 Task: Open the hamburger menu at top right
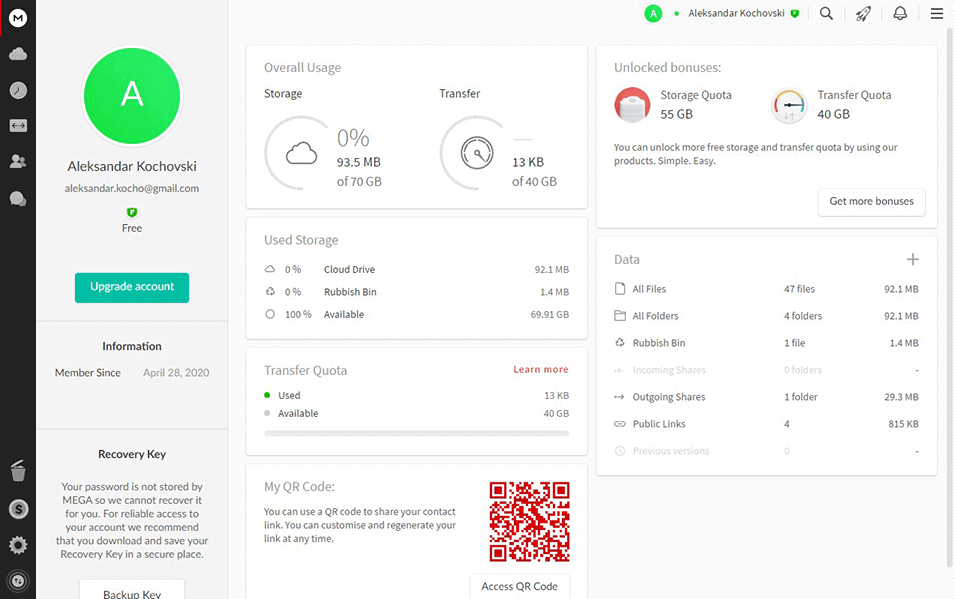tap(936, 13)
